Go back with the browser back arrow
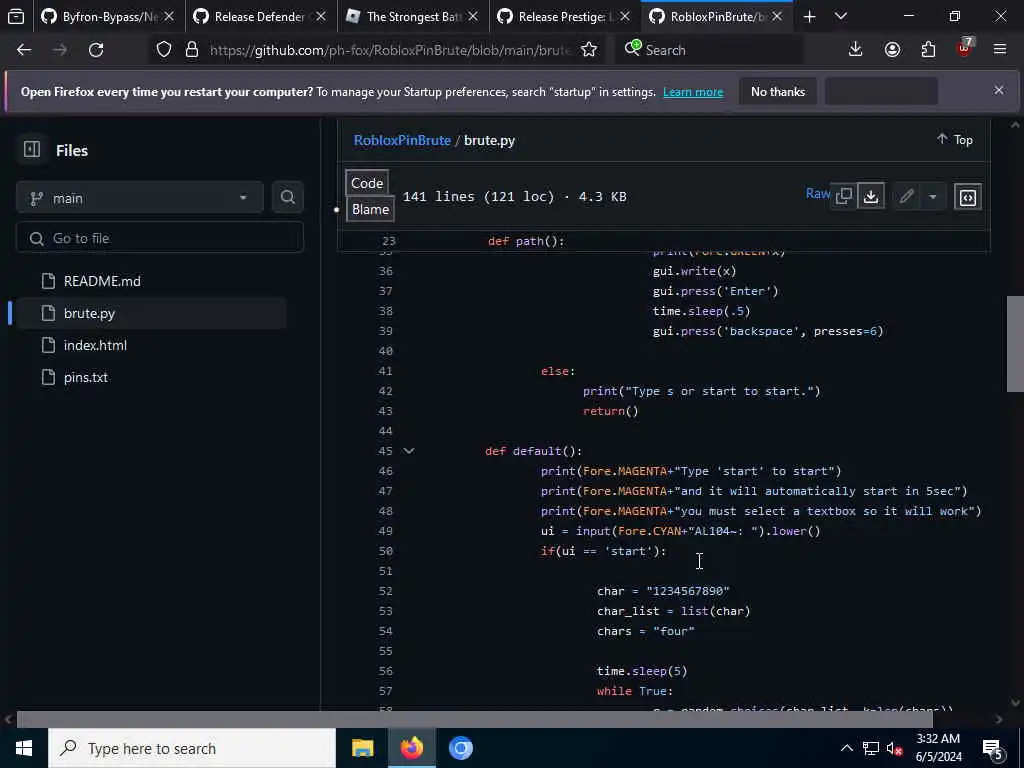This screenshot has width=1024, height=768. point(24,50)
